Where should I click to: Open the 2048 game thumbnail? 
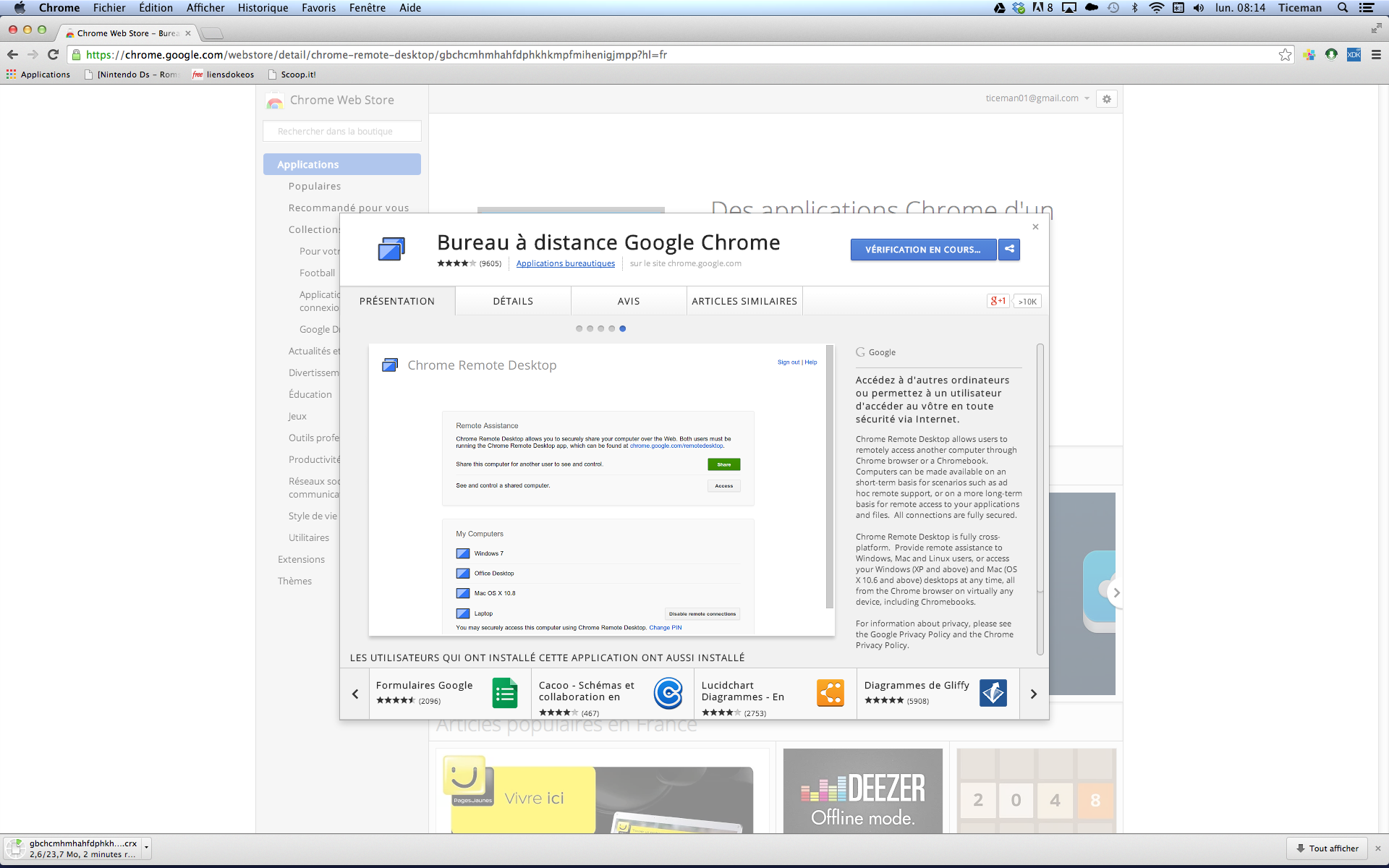tap(1037, 791)
